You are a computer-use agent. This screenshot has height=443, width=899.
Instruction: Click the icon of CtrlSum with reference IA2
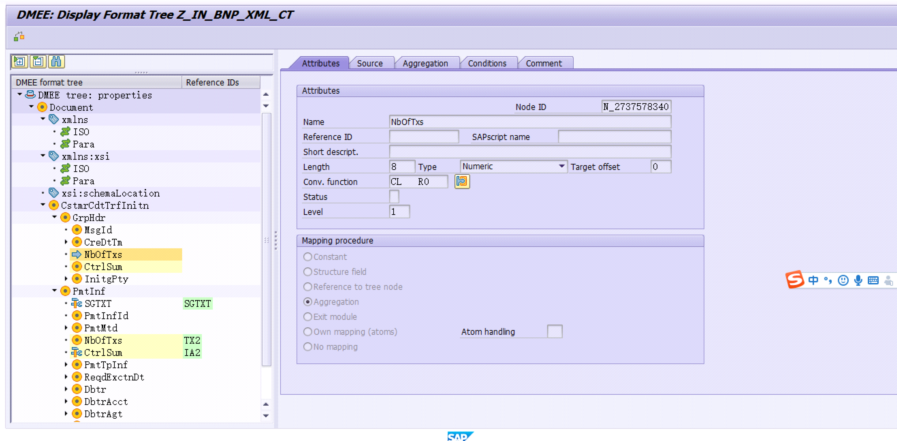[x=77, y=352]
